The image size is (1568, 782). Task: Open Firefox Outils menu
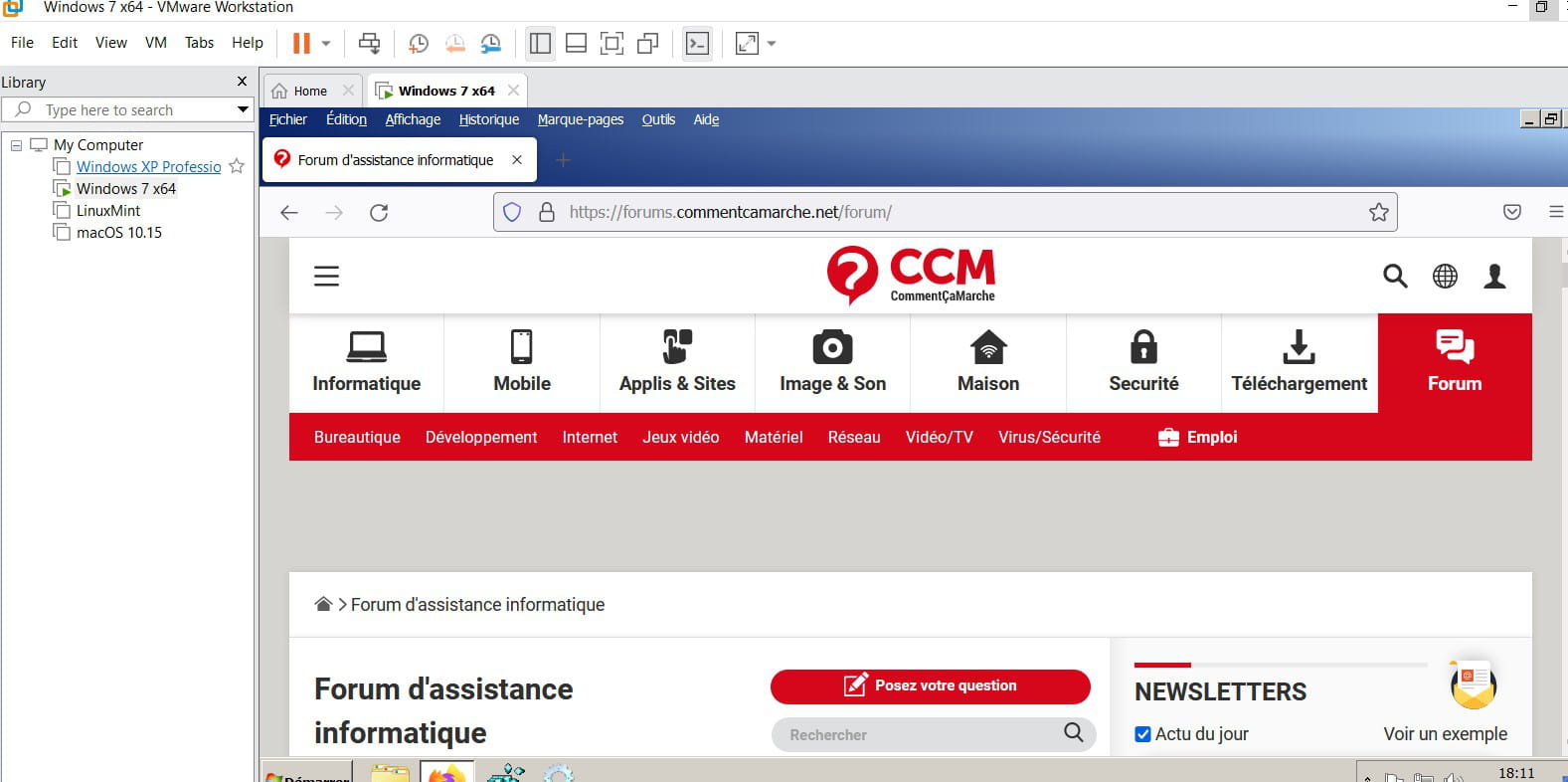coord(658,119)
